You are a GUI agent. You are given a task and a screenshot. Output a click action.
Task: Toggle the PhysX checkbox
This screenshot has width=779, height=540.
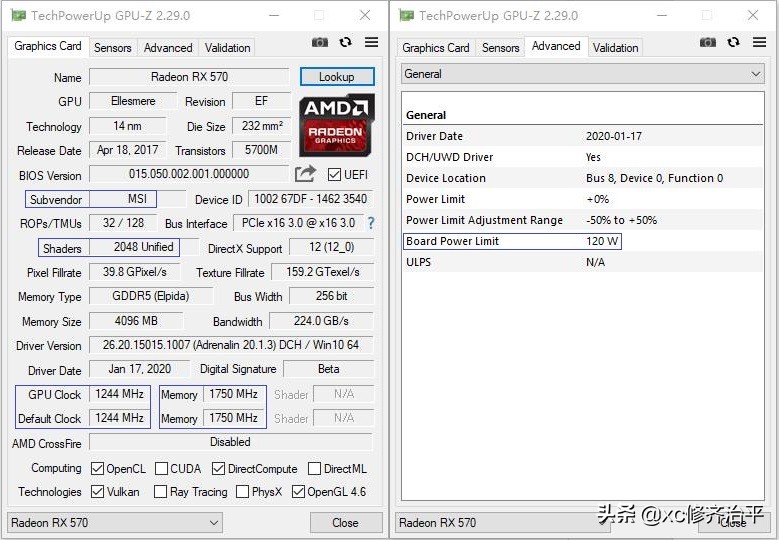[x=242, y=491]
